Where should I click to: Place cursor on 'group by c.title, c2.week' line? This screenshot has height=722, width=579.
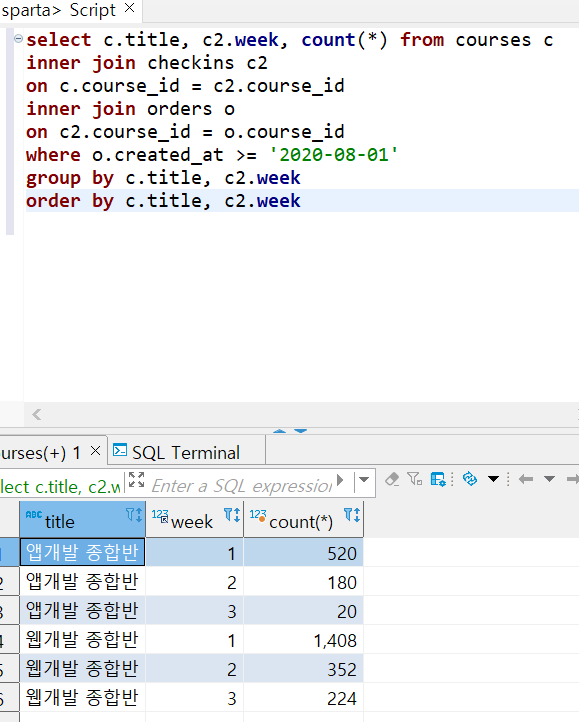(x=163, y=178)
